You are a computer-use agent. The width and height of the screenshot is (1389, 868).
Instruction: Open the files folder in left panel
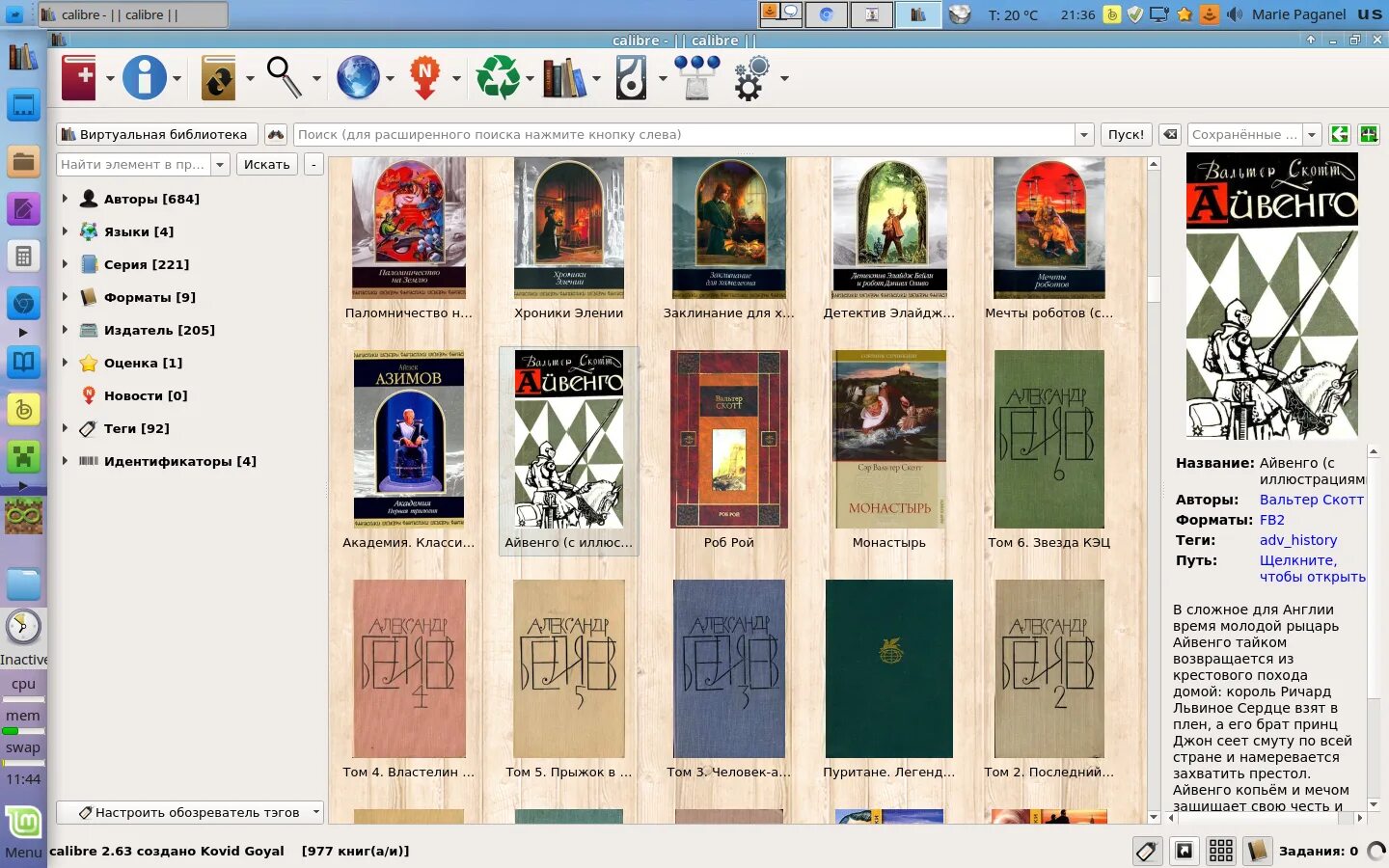tap(23, 161)
